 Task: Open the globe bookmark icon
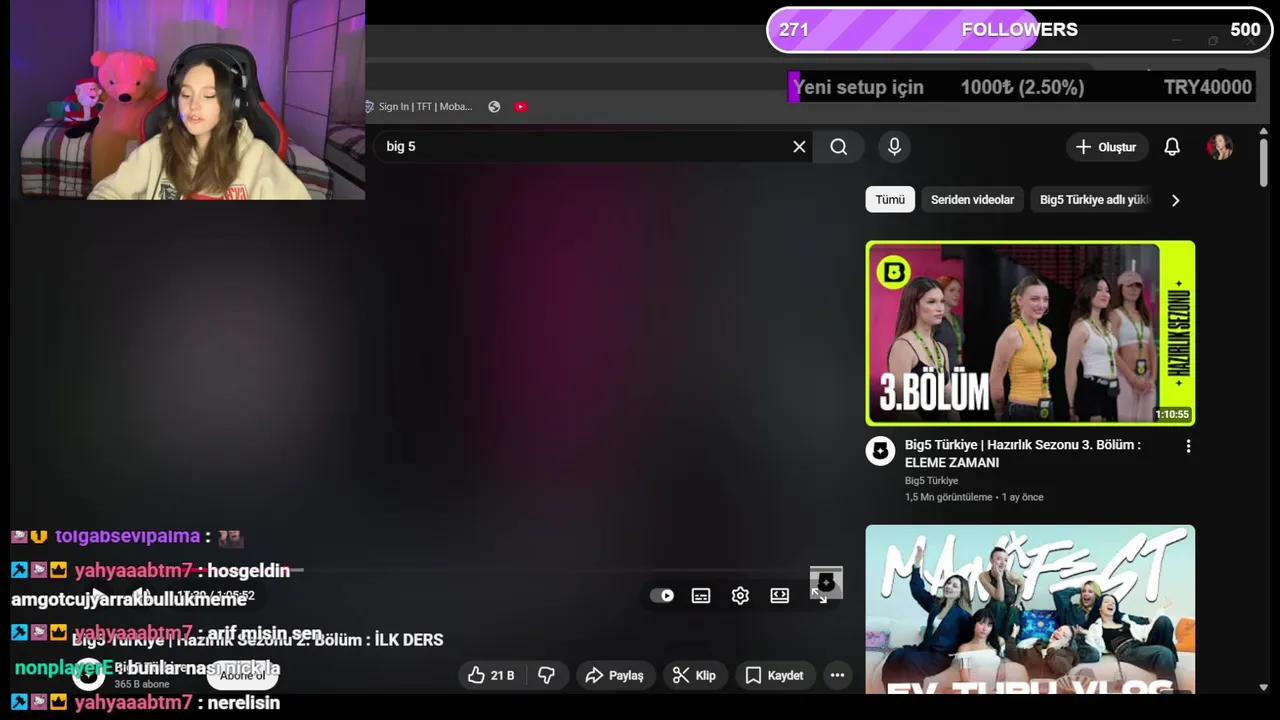tap(494, 107)
